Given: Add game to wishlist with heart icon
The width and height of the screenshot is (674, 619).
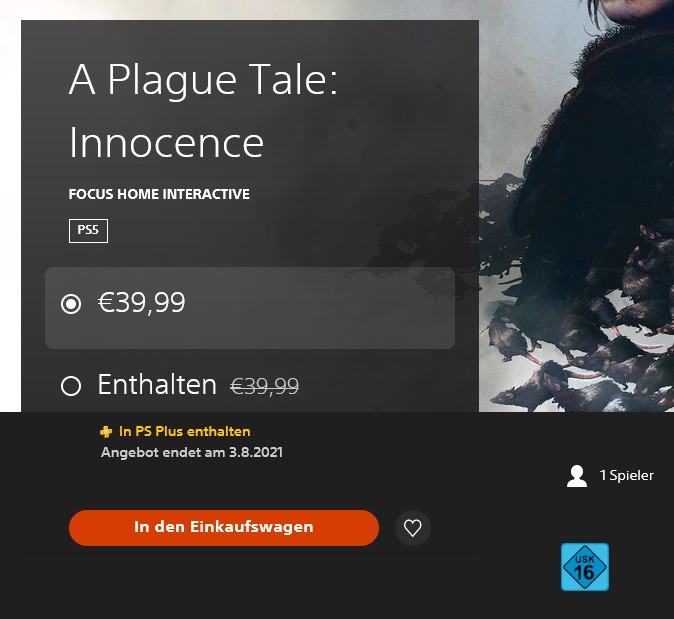Looking at the screenshot, I should pyautogui.click(x=412, y=527).
